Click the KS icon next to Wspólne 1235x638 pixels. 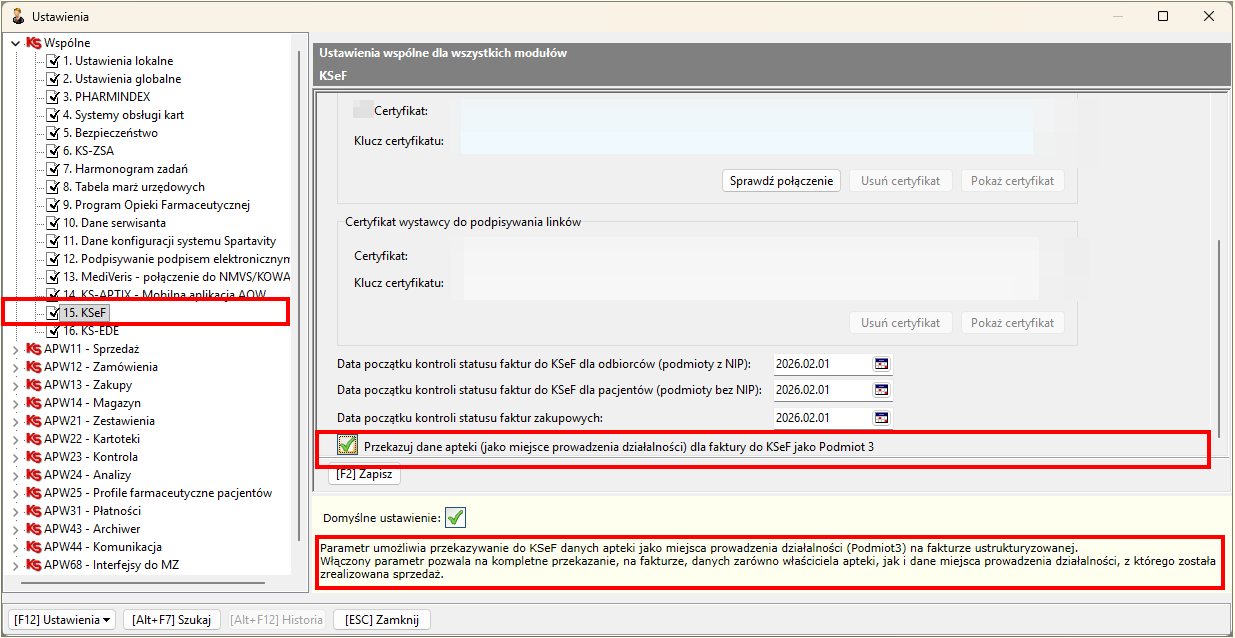click(x=34, y=43)
